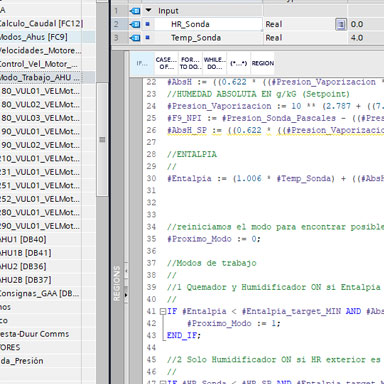Click //ENTALPIA comment on line 28

(192, 154)
